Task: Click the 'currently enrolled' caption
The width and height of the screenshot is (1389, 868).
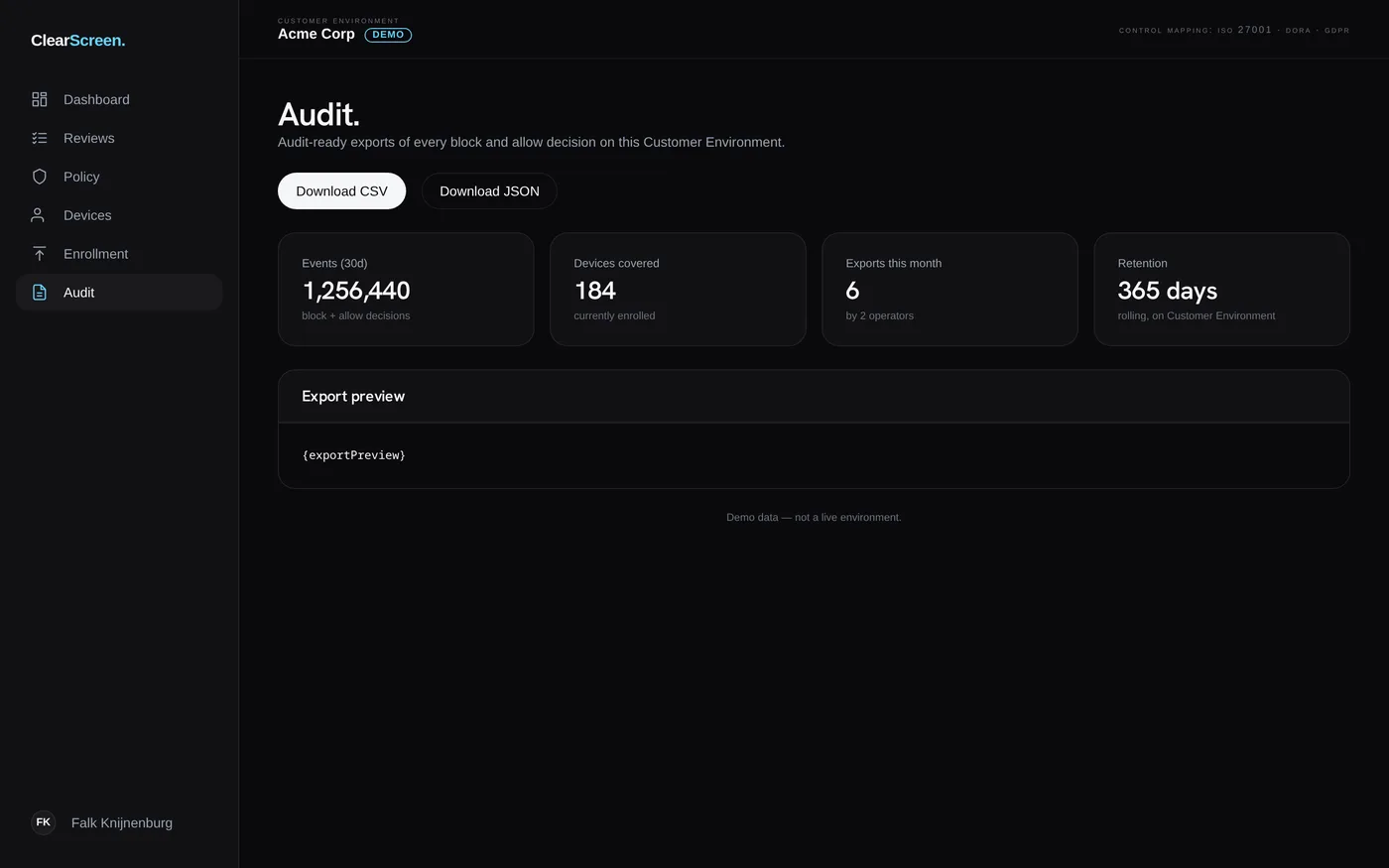Action: (614, 315)
